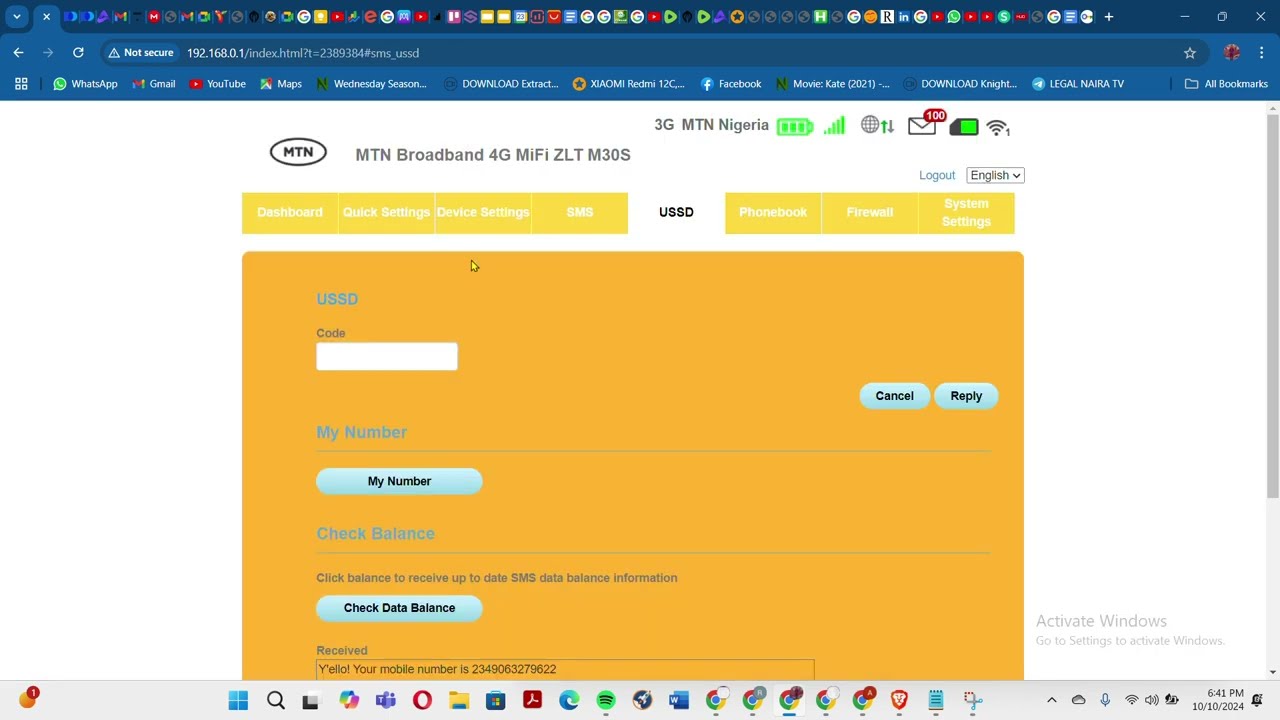Click the green signal strength bars icon
The height and width of the screenshot is (720, 1280).
tap(834, 126)
